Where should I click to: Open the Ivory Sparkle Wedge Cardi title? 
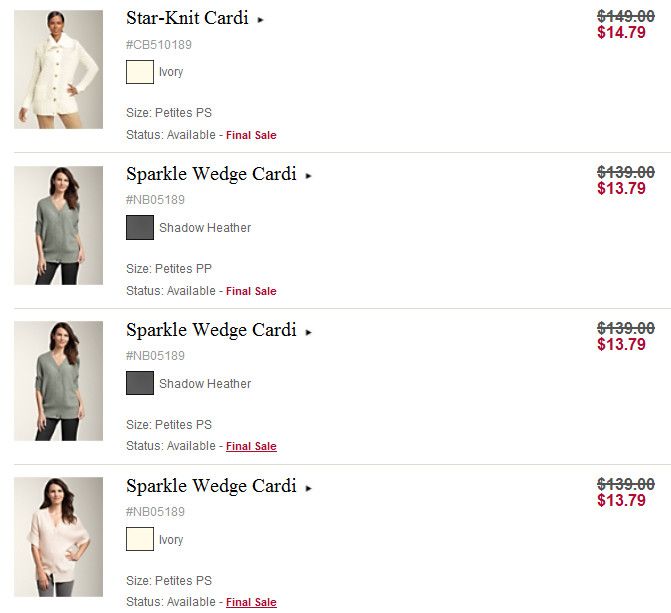coord(211,486)
